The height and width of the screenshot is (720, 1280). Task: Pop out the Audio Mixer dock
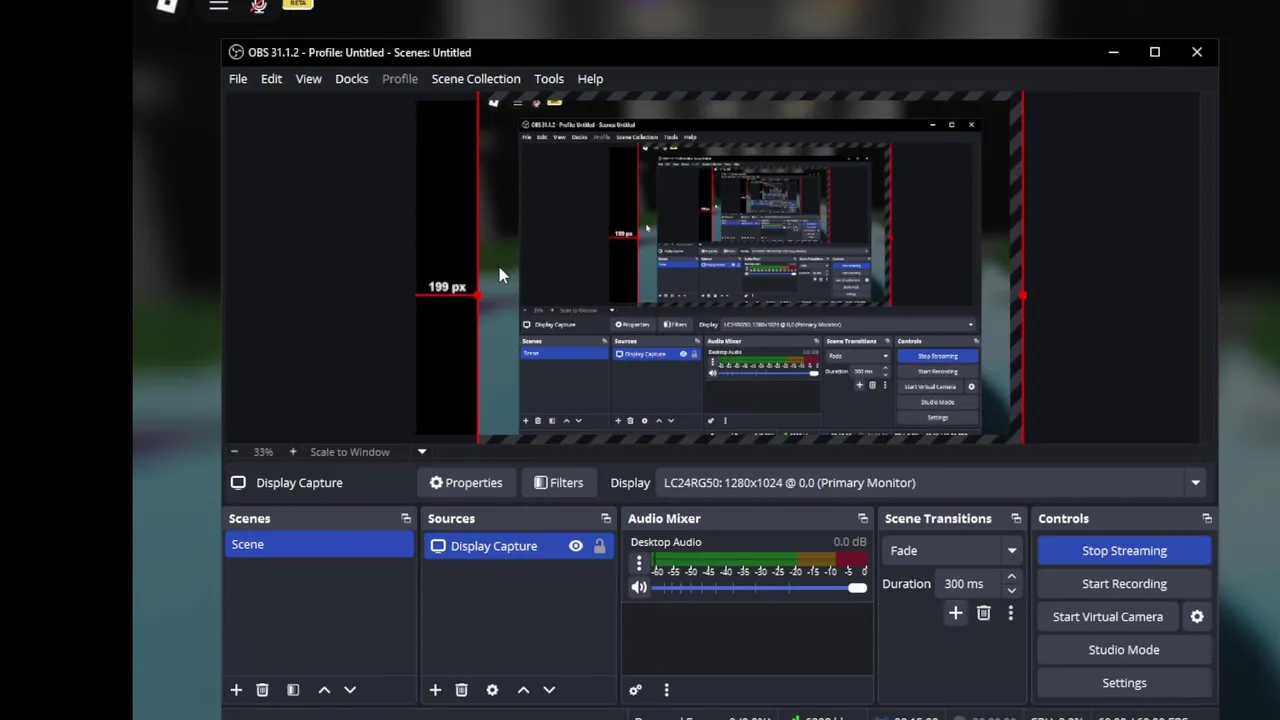pos(862,519)
